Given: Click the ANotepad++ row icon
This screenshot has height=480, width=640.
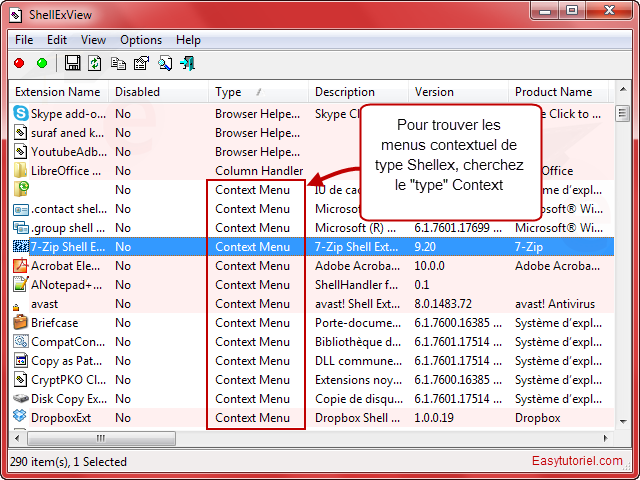Looking at the screenshot, I should coord(20,284).
